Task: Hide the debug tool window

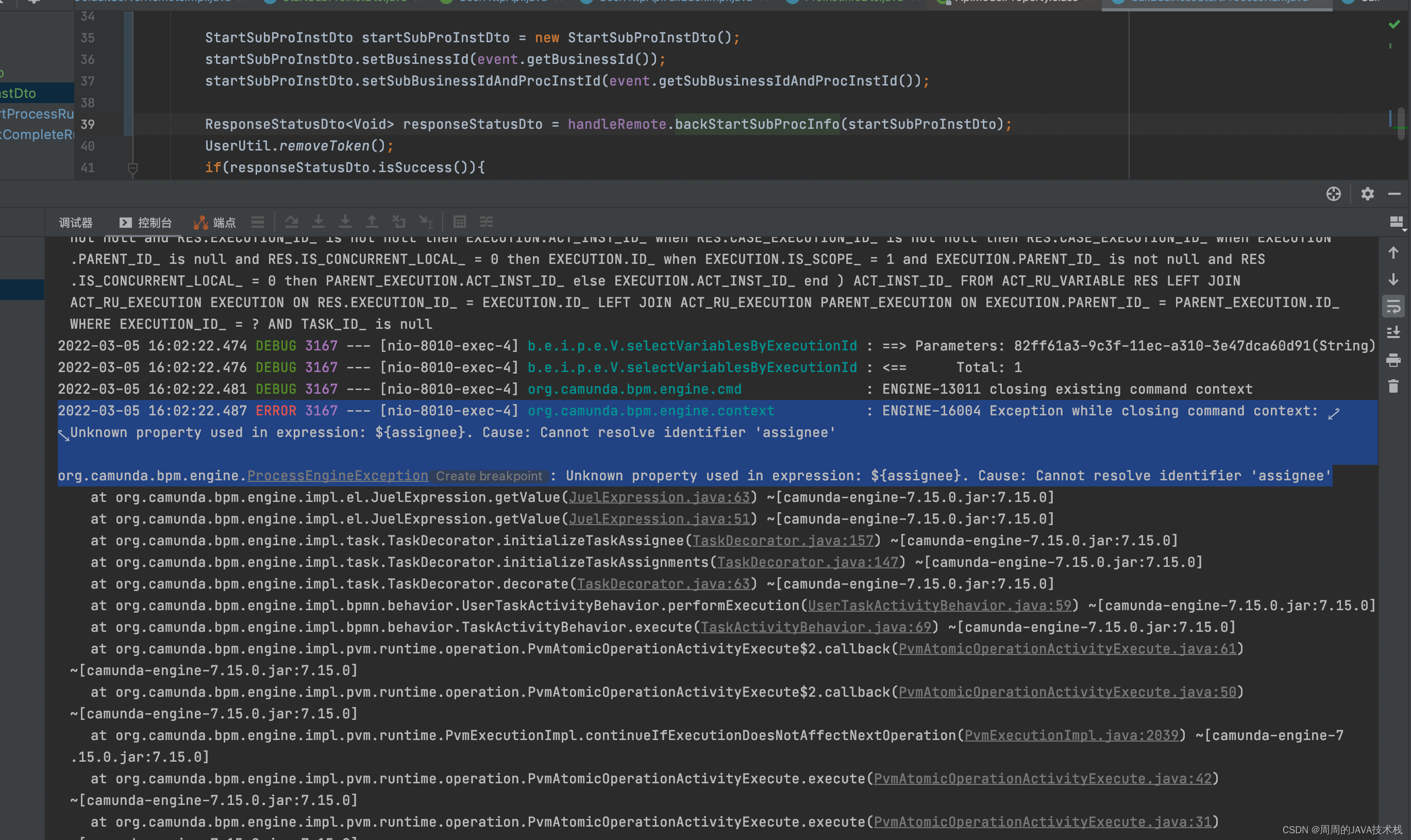Action: [x=1395, y=194]
